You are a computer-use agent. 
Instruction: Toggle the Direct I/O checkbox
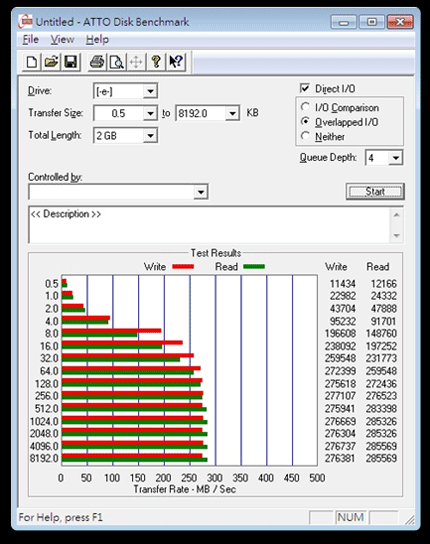click(304, 88)
